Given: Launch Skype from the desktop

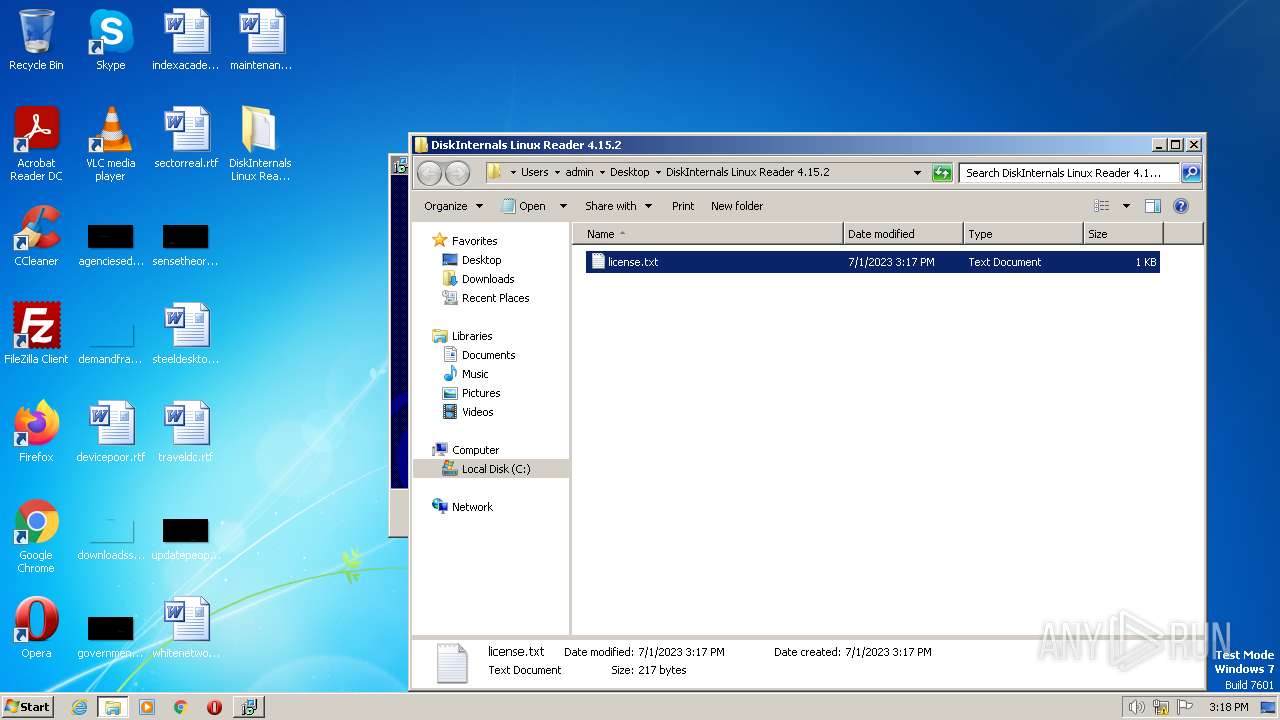Looking at the screenshot, I should coord(110,40).
